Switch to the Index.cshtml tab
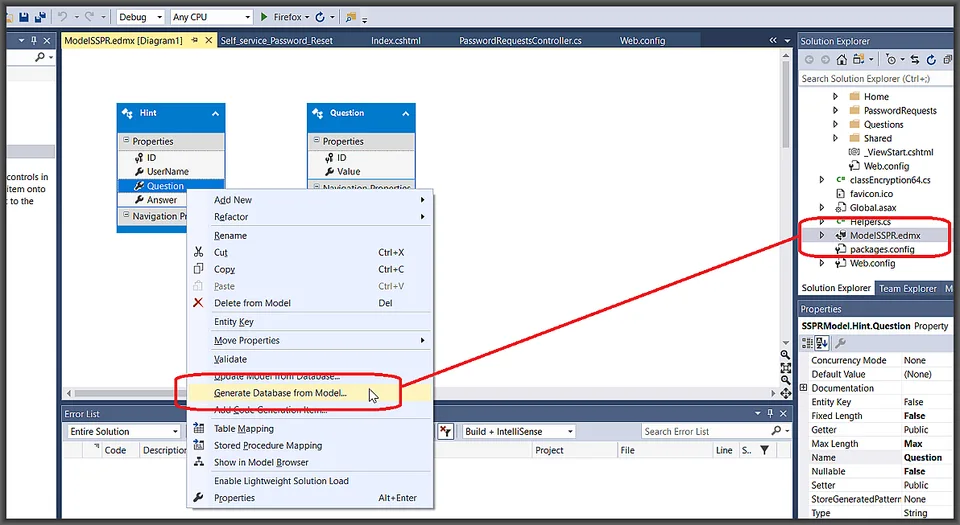This screenshot has height=525, width=960. [396, 40]
